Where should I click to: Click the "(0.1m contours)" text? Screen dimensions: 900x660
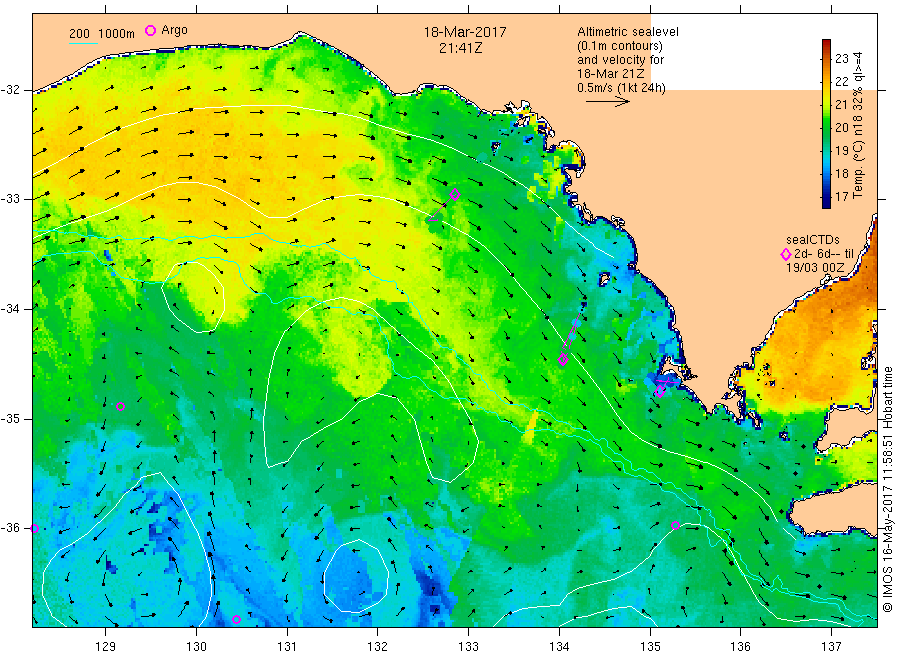pyautogui.click(x=619, y=46)
